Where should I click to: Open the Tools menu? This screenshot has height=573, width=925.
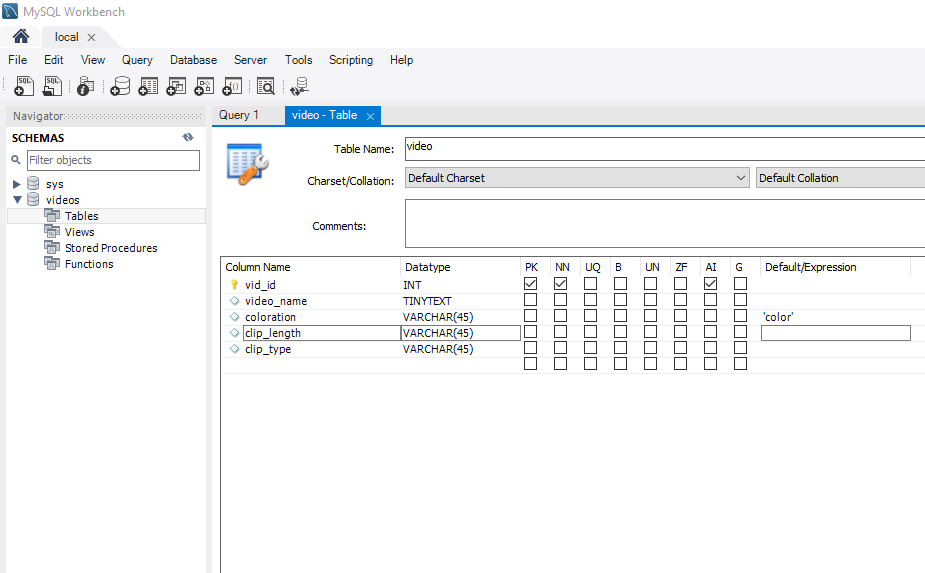[299, 60]
